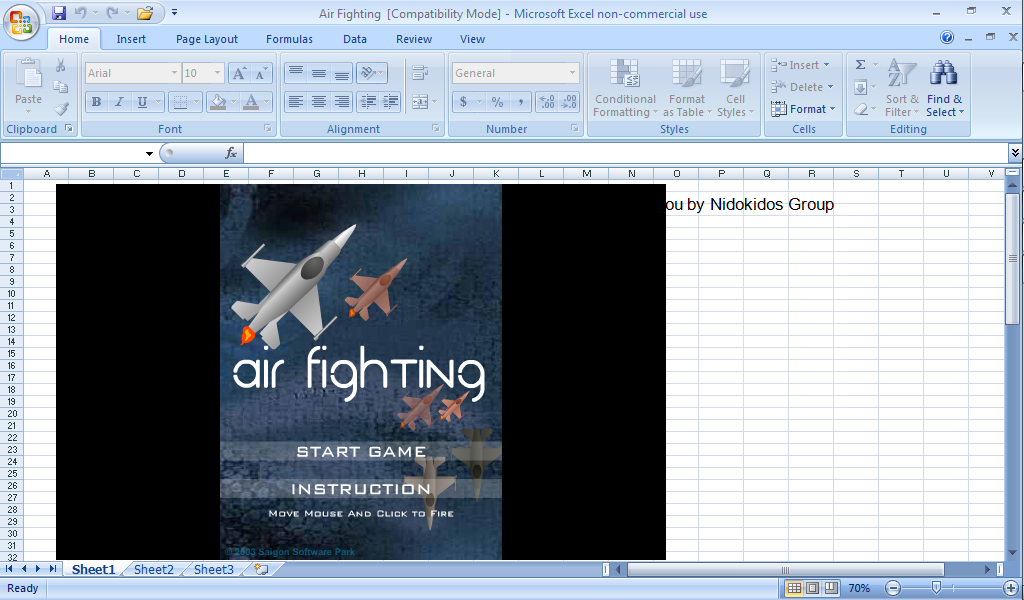Switch to Page Layout tab
The height and width of the screenshot is (600, 1024).
pyautogui.click(x=207, y=39)
